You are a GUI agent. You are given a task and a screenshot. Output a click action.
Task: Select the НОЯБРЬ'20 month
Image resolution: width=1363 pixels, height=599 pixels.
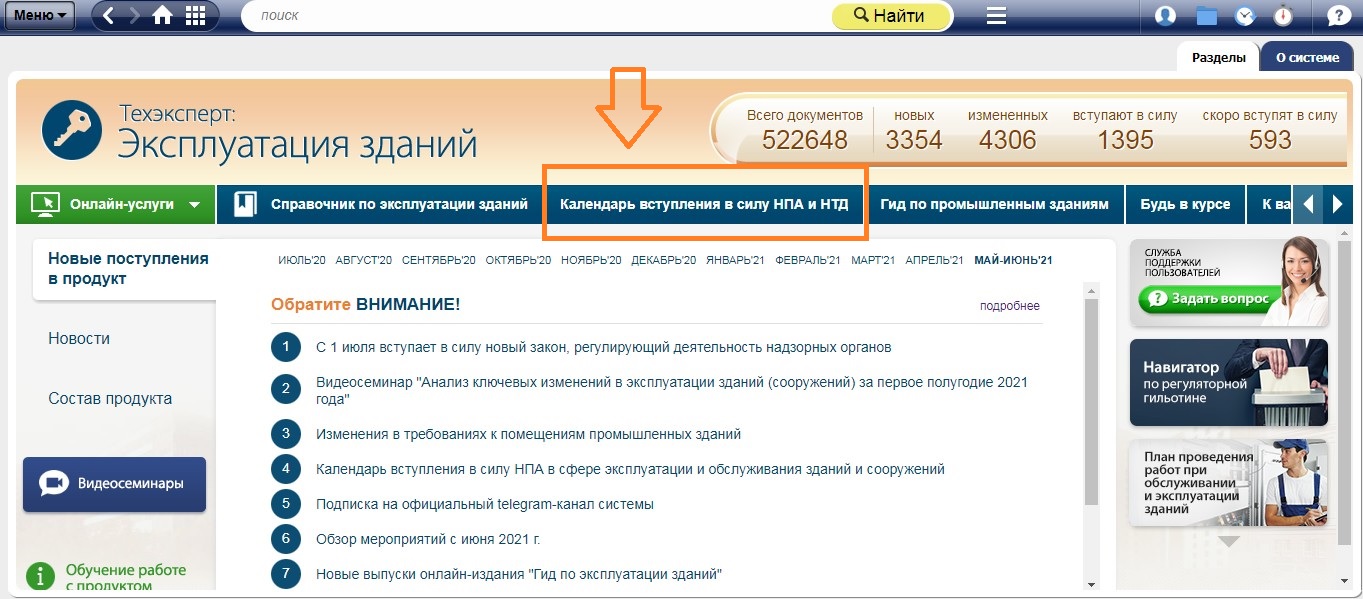point(592,261)
